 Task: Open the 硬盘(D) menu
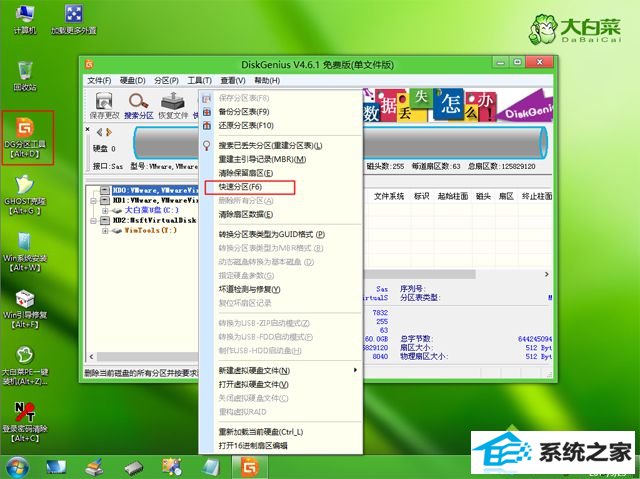(133, 80)
